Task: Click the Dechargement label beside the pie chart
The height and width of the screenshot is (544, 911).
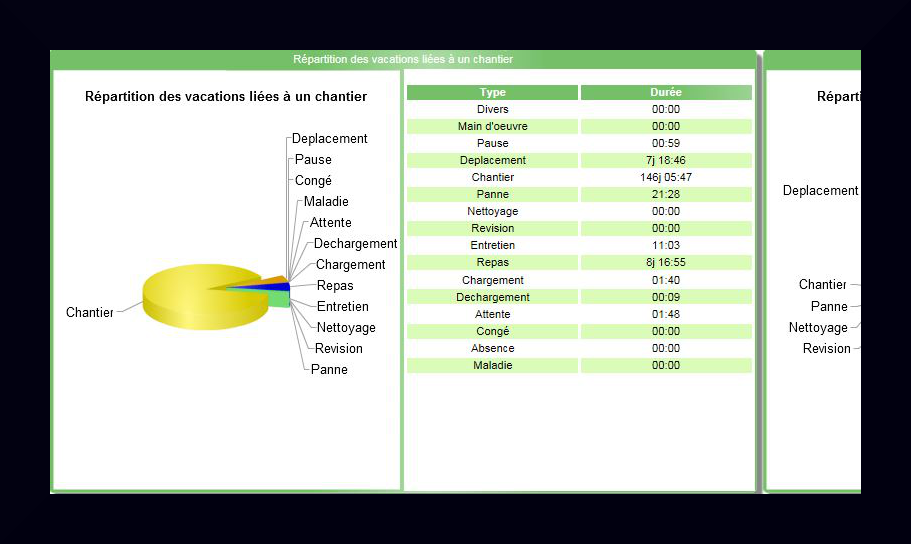Action: point(355,243)
